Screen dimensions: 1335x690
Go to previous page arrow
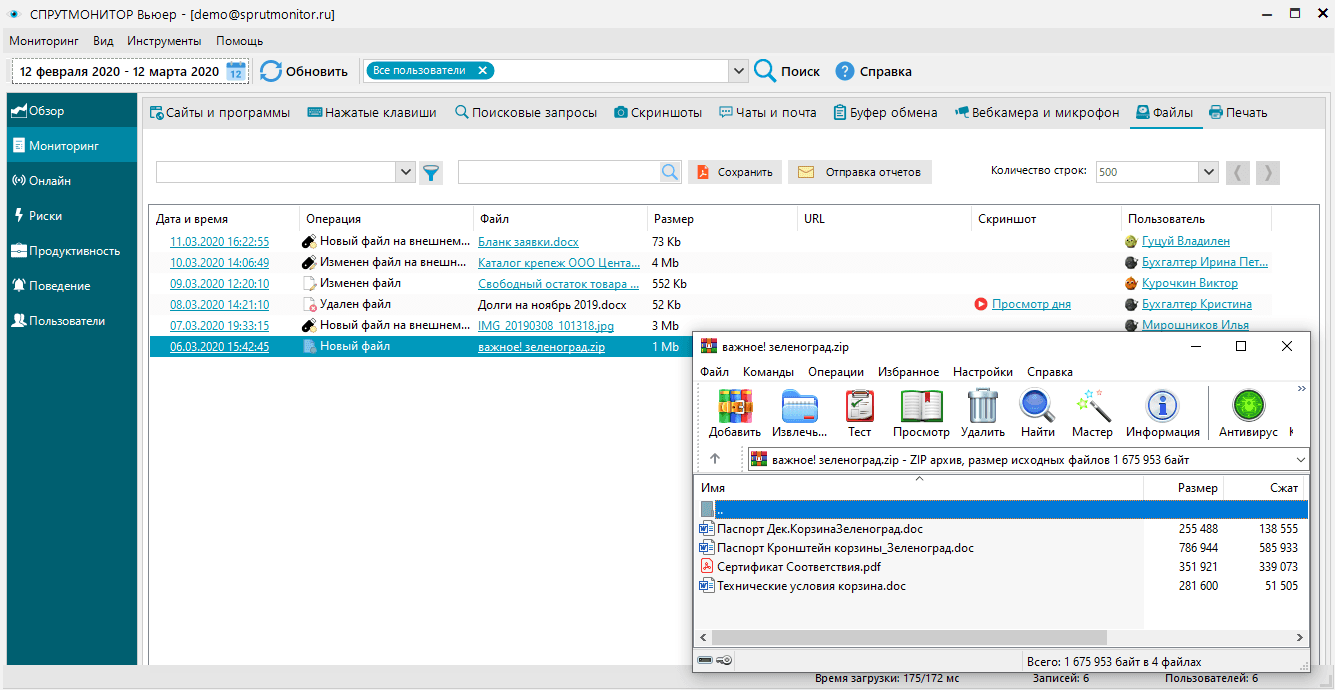pos(1238,172)
